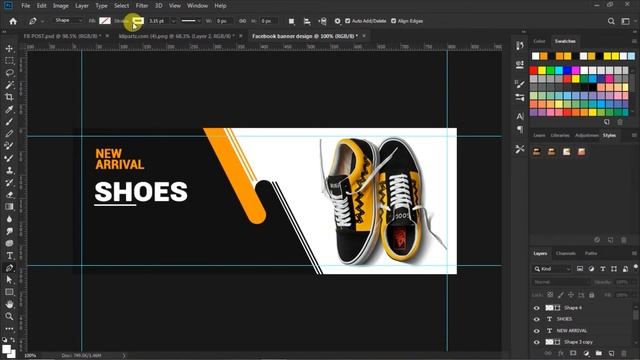Select the Hand tool
This screenshot has height=360, width=640.
(9, 304)
